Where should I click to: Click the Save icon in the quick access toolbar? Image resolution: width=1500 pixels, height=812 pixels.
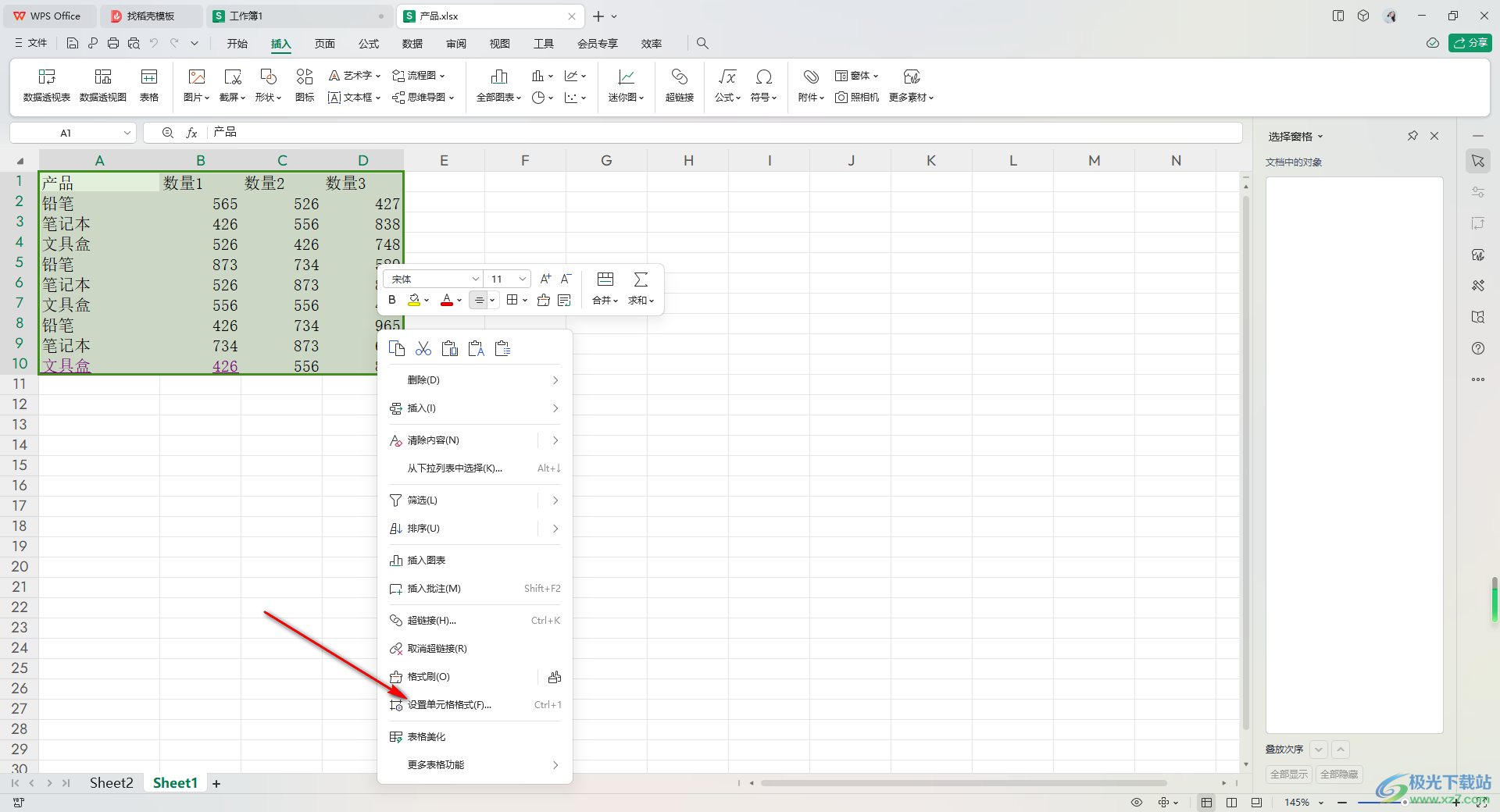point(73,44)
